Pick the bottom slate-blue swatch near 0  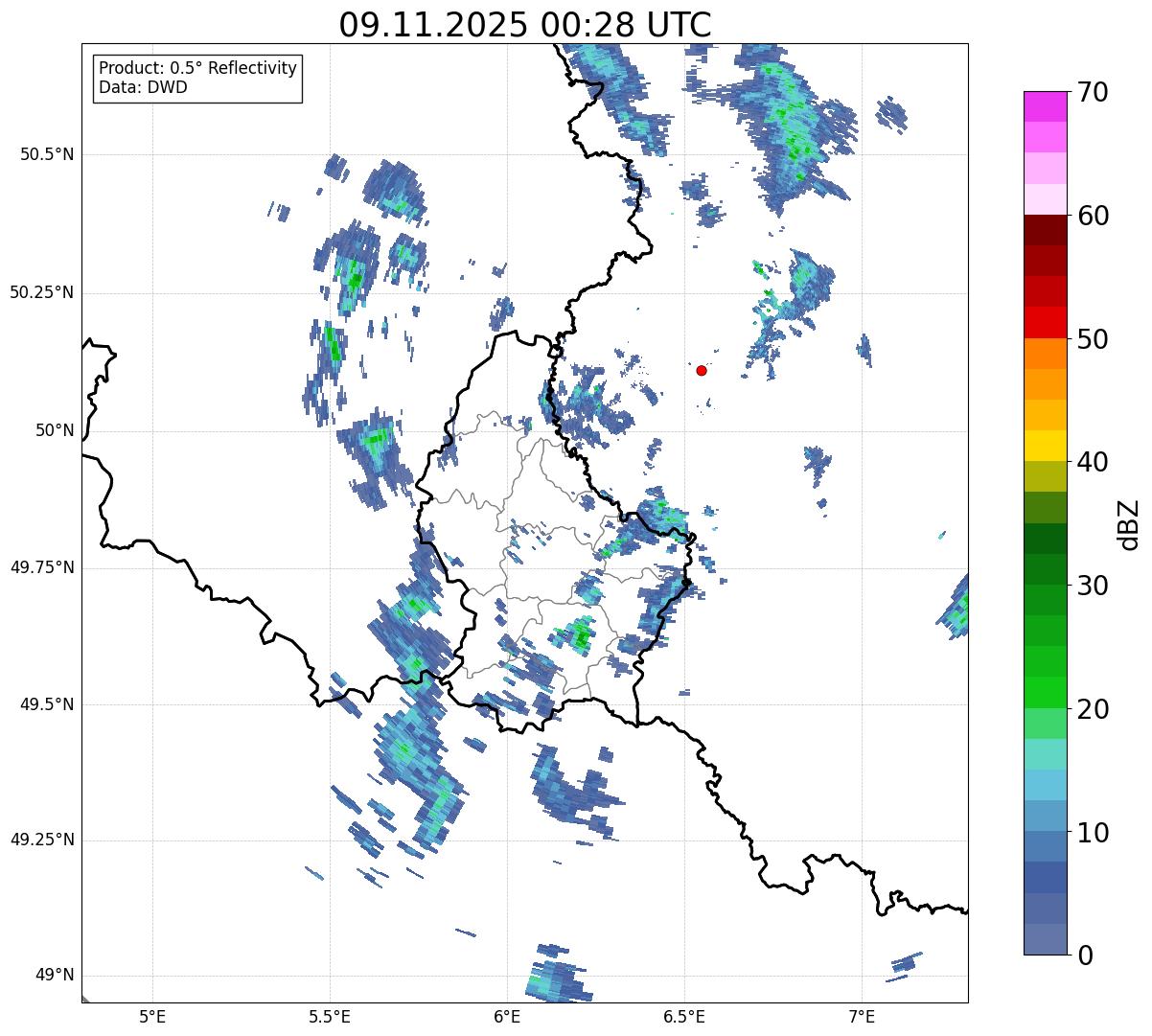coord(1045,939)
